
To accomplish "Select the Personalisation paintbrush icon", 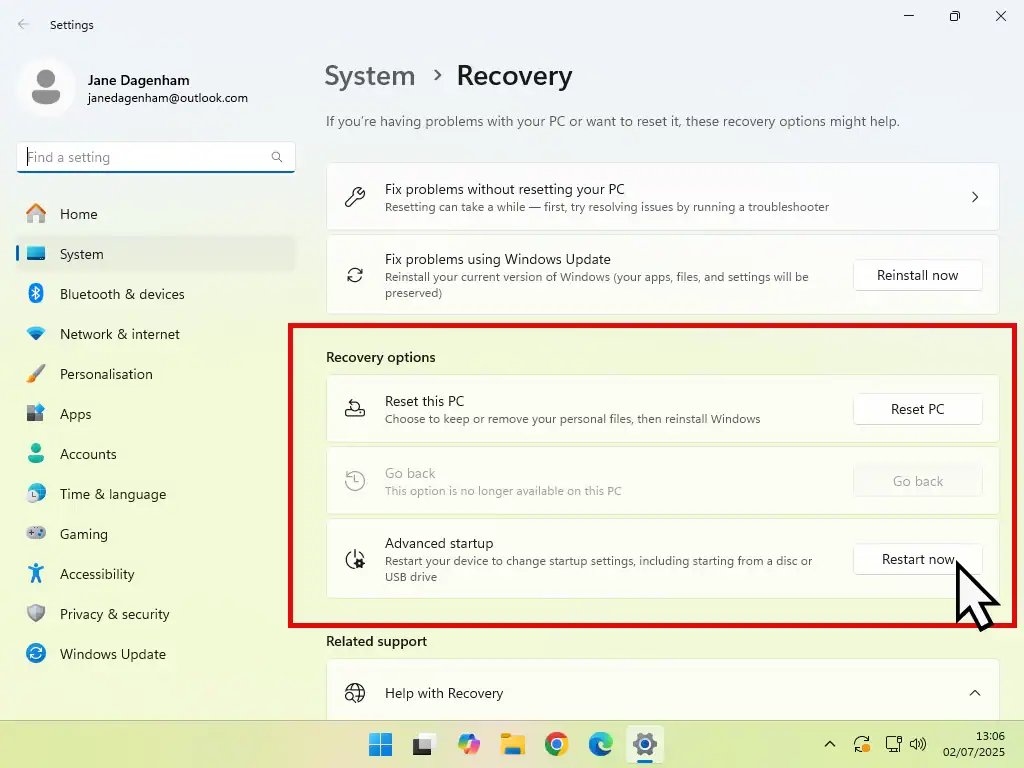I will pyautogui.click(x=36, y=374).
